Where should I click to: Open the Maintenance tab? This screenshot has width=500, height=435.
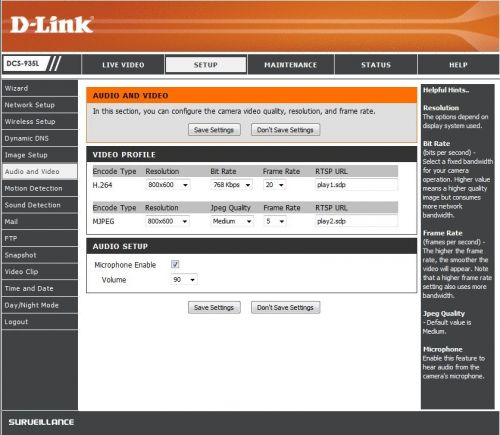(290, 65)
